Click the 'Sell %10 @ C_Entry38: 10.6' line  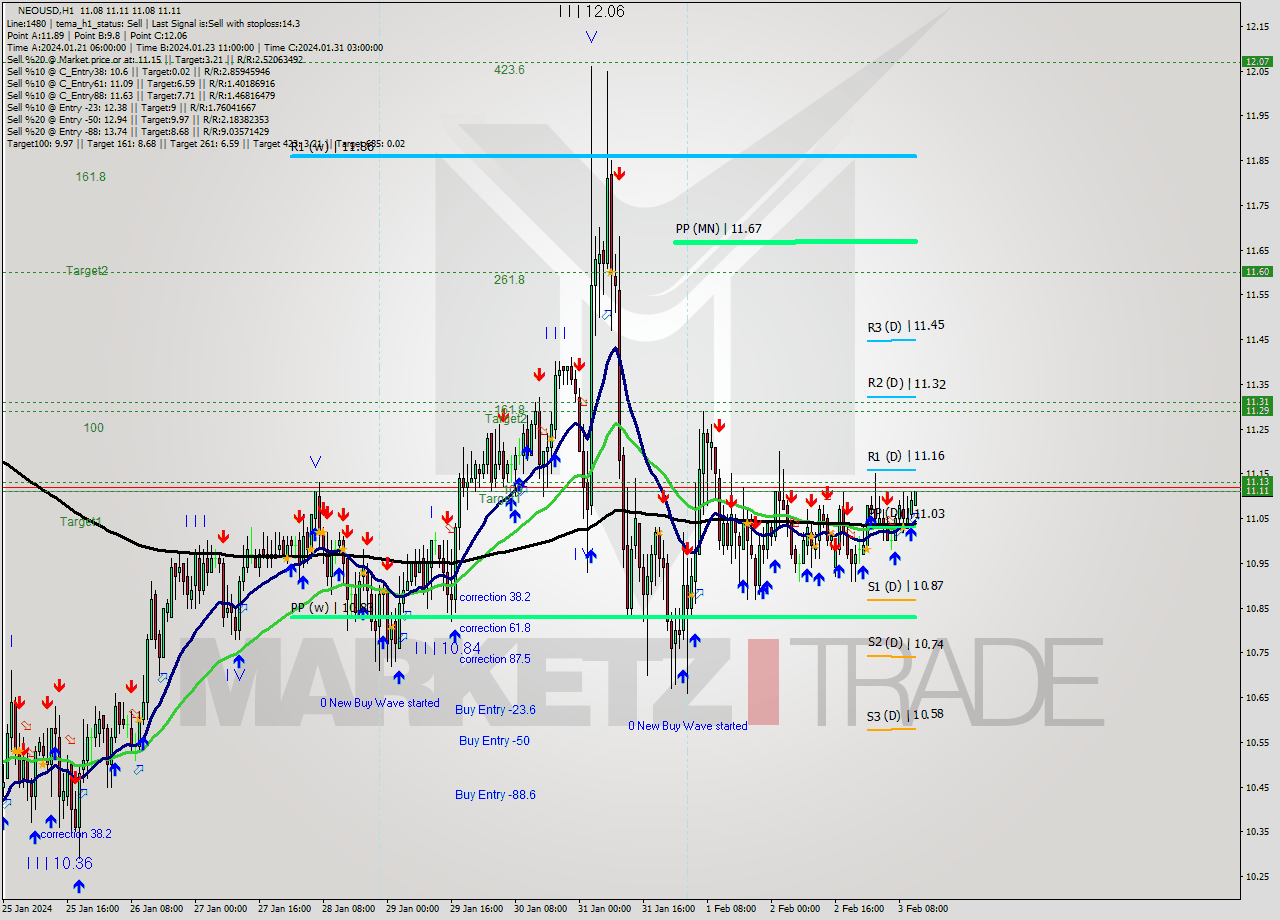tap(138, 71)
